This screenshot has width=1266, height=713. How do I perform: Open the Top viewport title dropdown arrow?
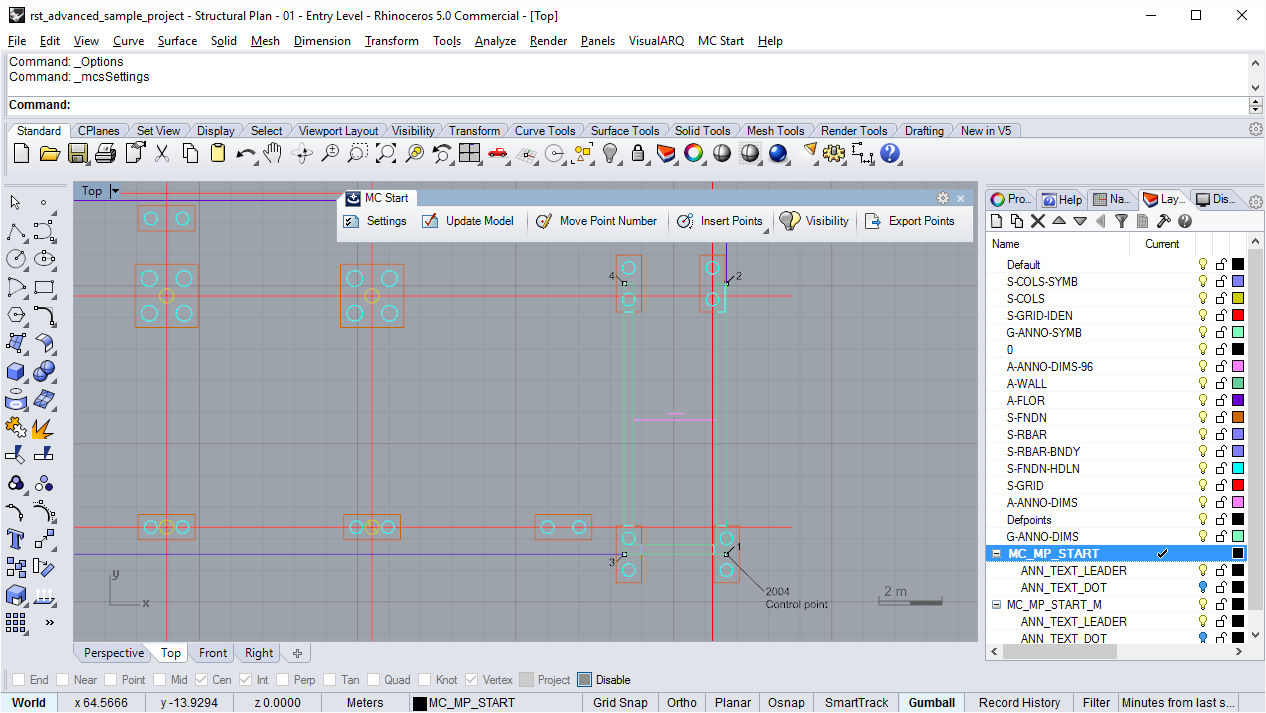[115, 191]
